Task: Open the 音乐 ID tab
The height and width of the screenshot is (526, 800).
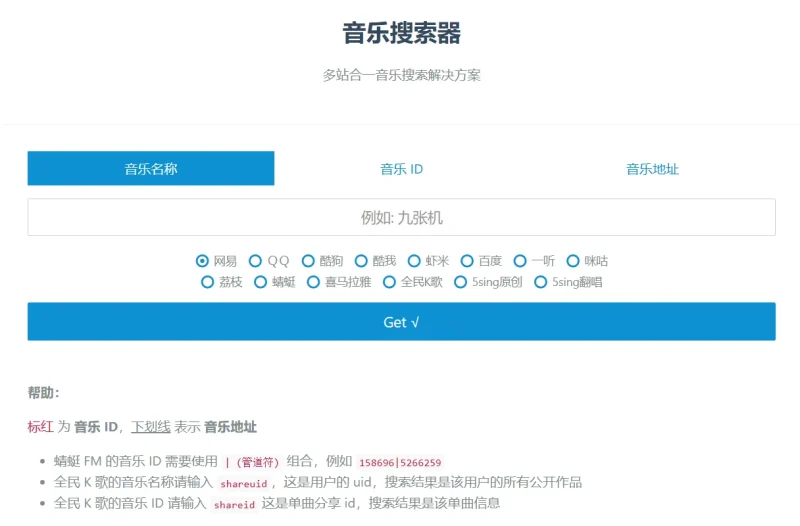Action: click(402, 169)
